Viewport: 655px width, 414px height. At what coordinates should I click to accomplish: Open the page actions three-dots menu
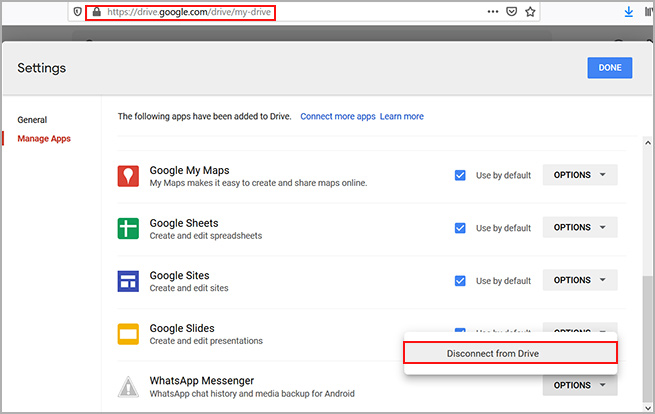[492, 12]
